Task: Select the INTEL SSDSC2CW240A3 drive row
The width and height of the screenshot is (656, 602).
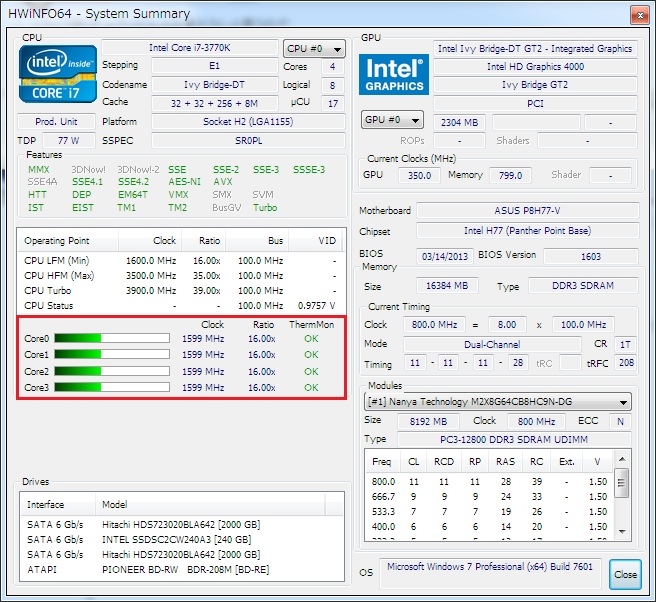Action: click(x=182, y=540)
